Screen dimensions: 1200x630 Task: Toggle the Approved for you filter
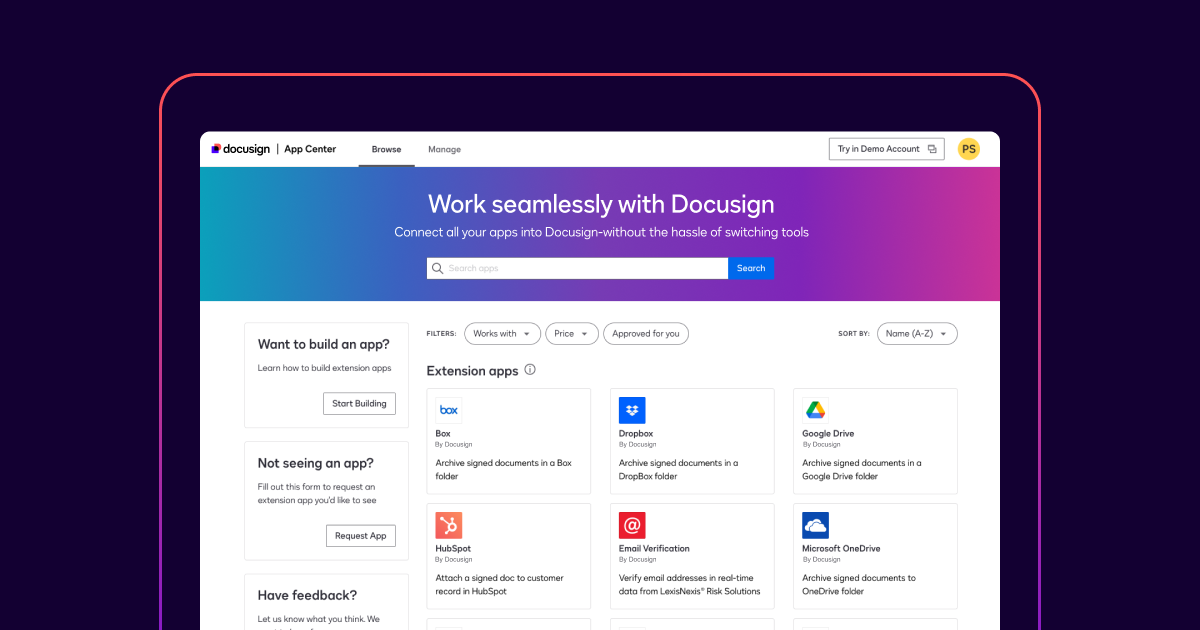[x=646, y=333]
